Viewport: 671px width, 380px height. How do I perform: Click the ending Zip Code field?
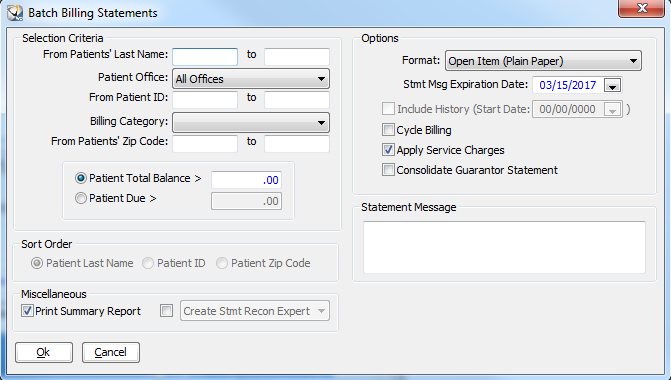coord(297,144)
